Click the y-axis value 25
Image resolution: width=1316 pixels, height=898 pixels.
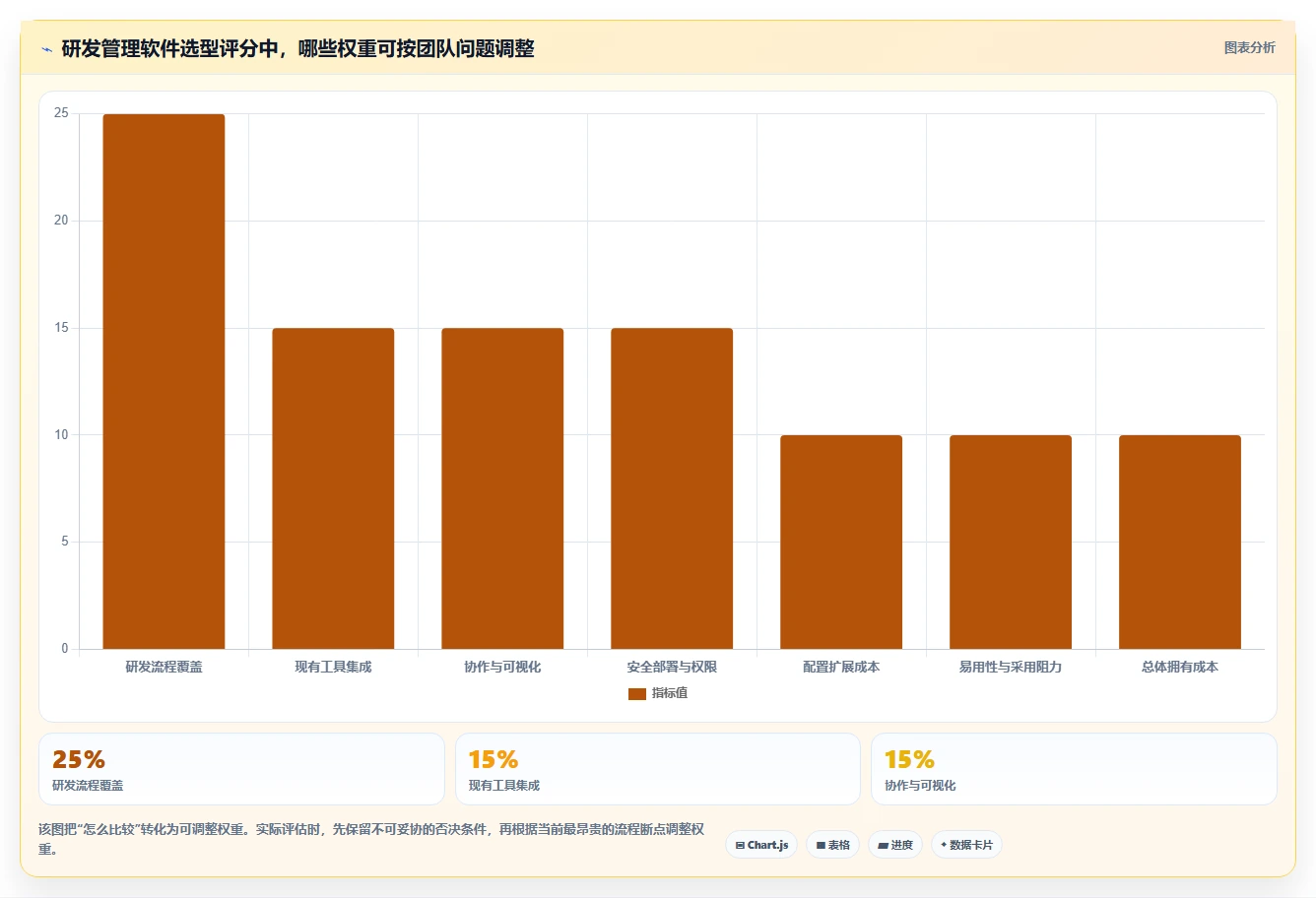click(x=61, y=113)
